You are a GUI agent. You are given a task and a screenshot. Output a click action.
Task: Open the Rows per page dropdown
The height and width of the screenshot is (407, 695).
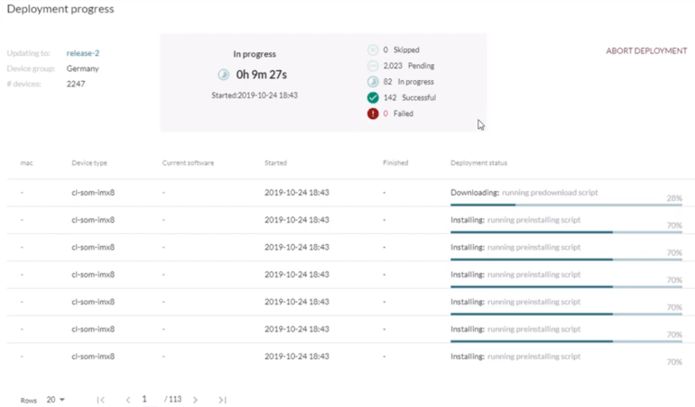coord(55,400)
